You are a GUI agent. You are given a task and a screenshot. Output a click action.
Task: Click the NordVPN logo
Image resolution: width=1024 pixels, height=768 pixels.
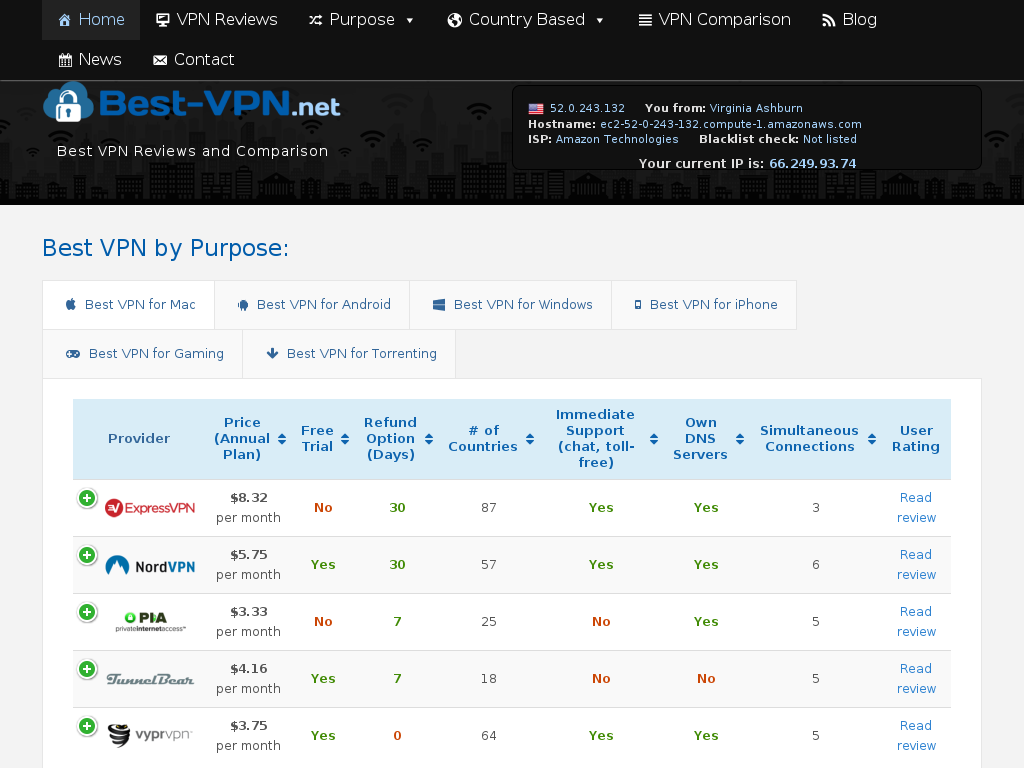150,565
